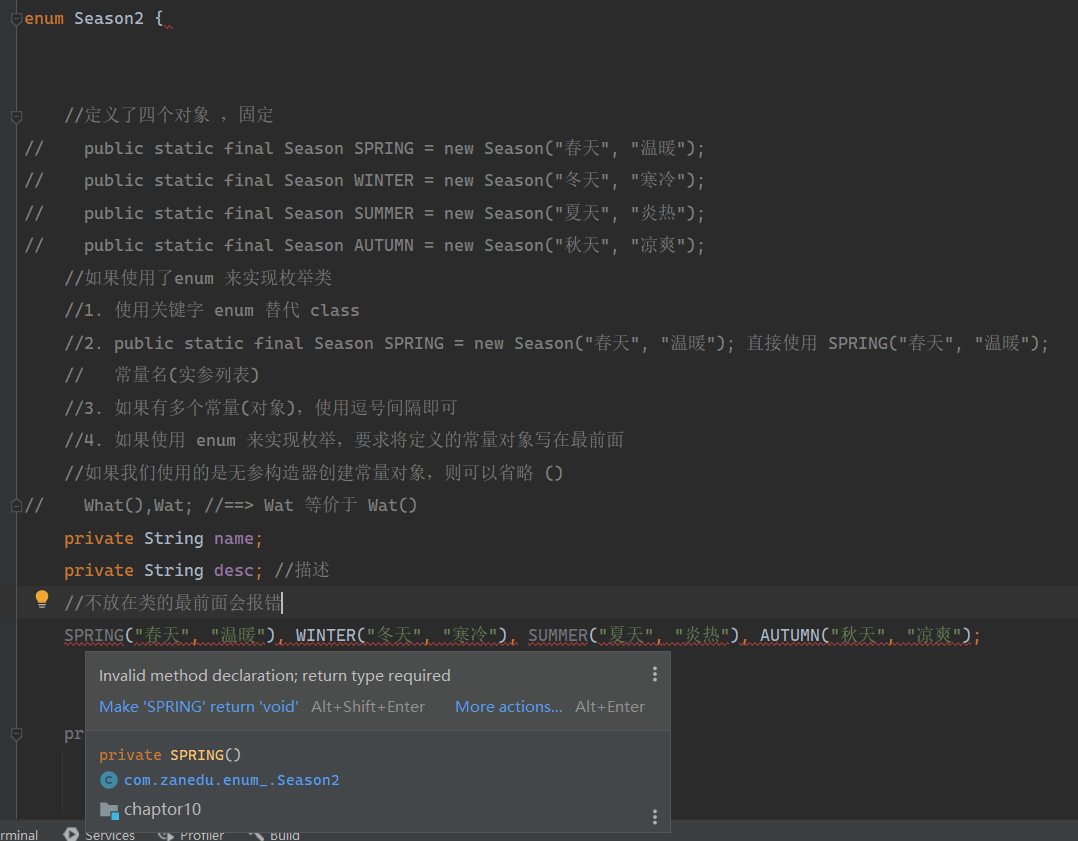This screenshot has width=1078, height=841.
Task: Click the Season2 class icon in popup
Action: point(109,780)
